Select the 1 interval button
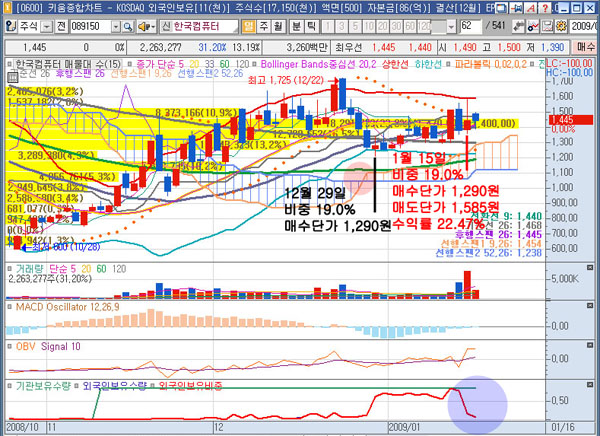 pyautogui.click(x=328, y=26)
